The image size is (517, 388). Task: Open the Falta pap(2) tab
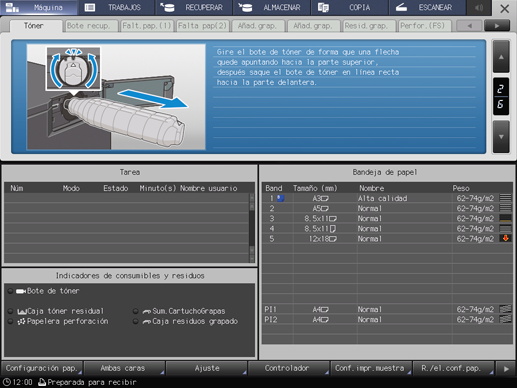tap(202, 26)
